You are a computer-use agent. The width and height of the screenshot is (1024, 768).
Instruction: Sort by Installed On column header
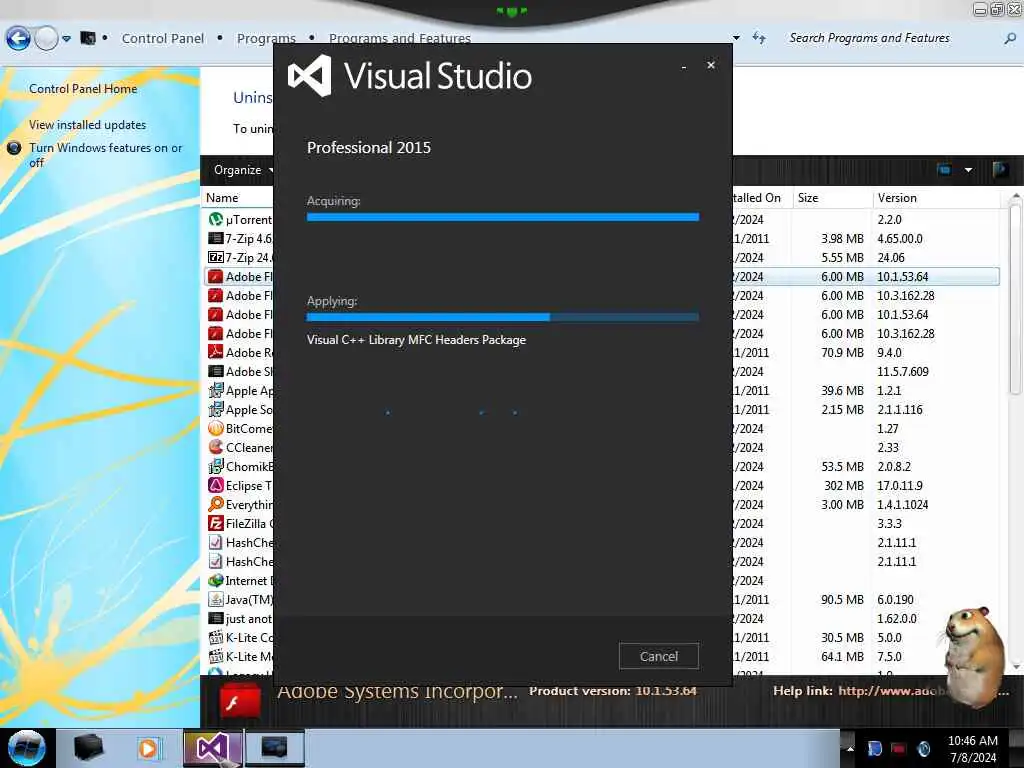point(762,198)
